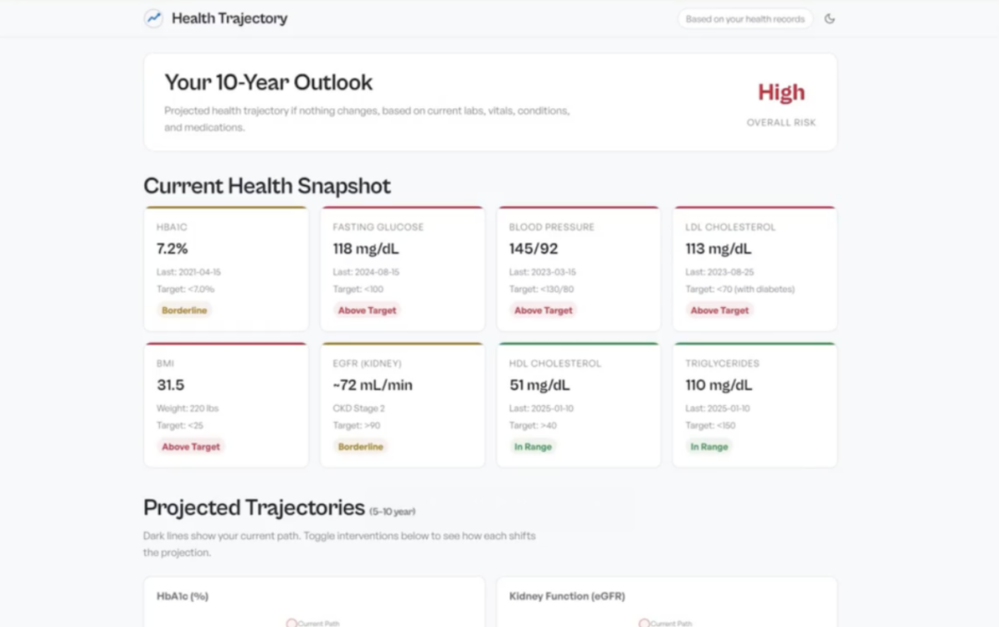This screenshot has width=999, height=627.
Task: Toggle dark mode with the moon icon
Action: click(829, 19)
